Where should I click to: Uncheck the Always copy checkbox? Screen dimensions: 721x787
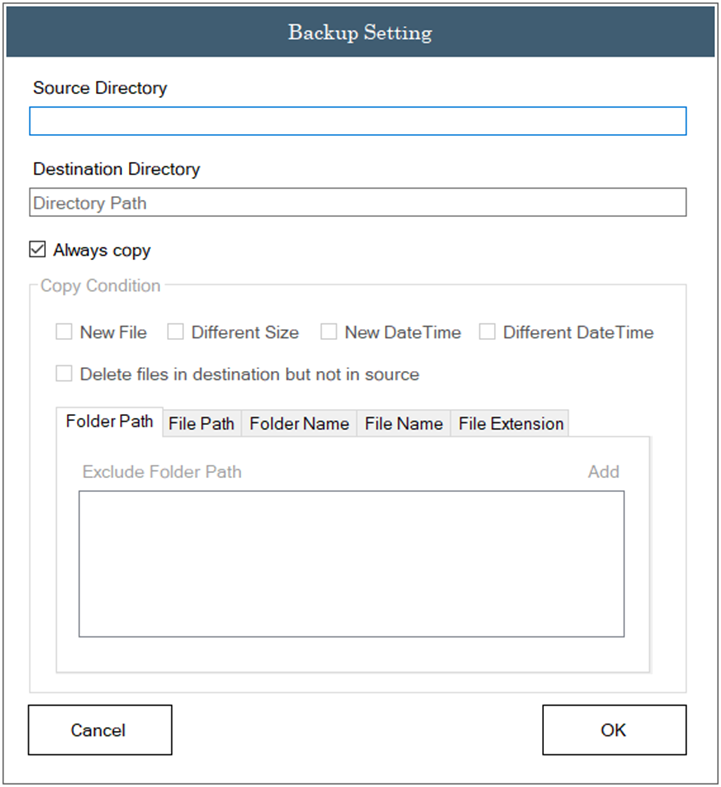tap(37, 249)
